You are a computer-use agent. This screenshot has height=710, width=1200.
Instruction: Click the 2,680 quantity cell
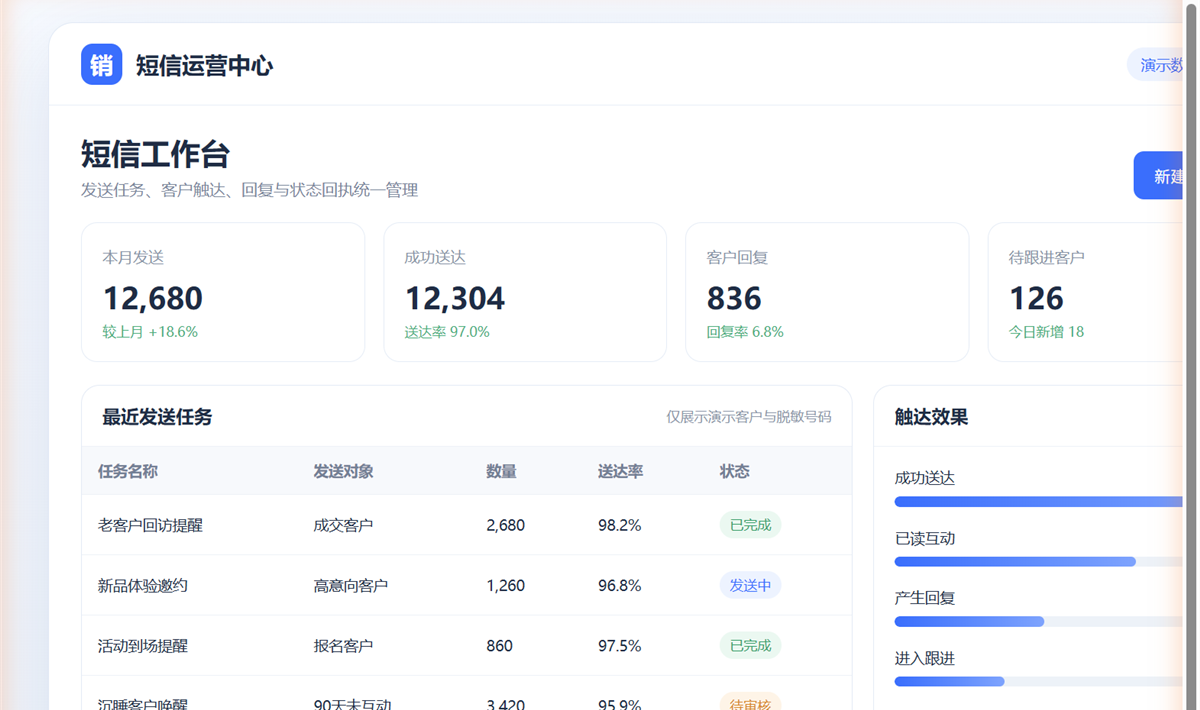505,525
